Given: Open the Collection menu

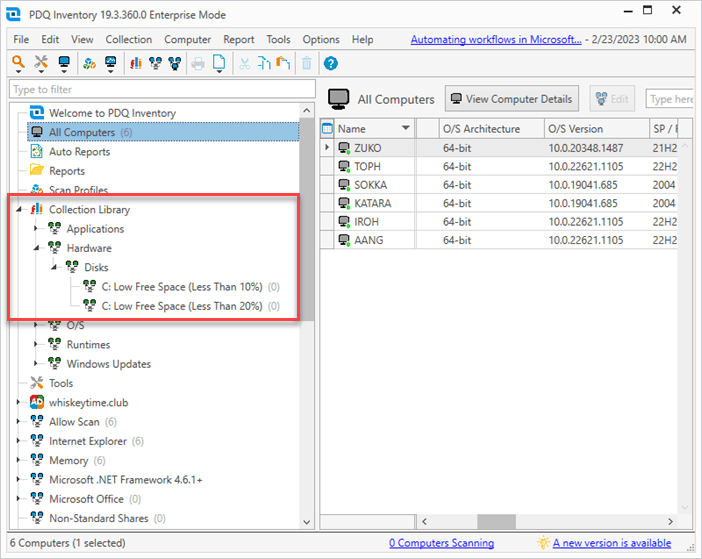Looking at the screenshot, I should 128,39.
